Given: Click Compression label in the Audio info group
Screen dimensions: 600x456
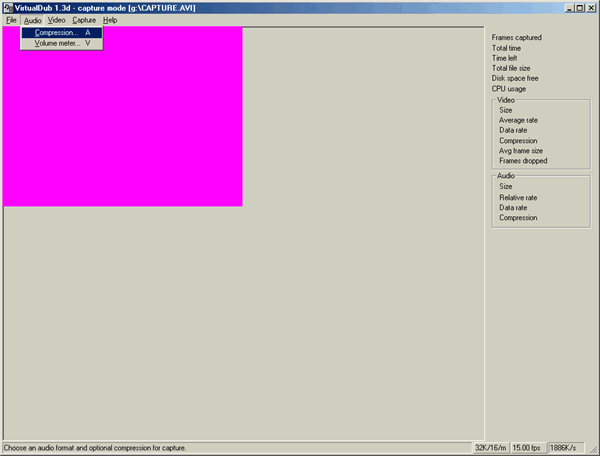Looking at the screenshot, I should click(518, 218).
